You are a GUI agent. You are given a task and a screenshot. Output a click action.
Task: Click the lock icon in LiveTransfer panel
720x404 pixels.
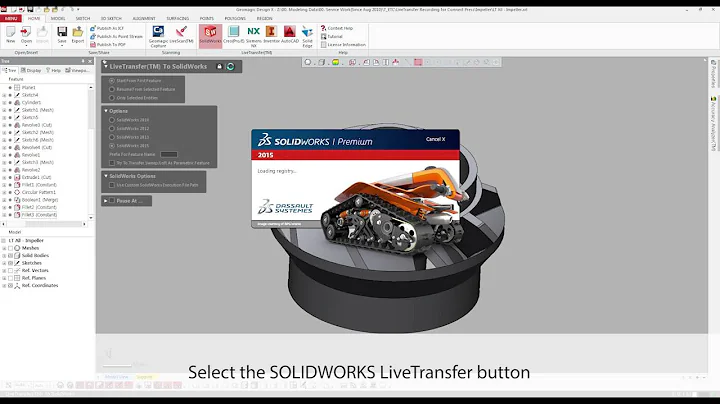tap(219, 67)
